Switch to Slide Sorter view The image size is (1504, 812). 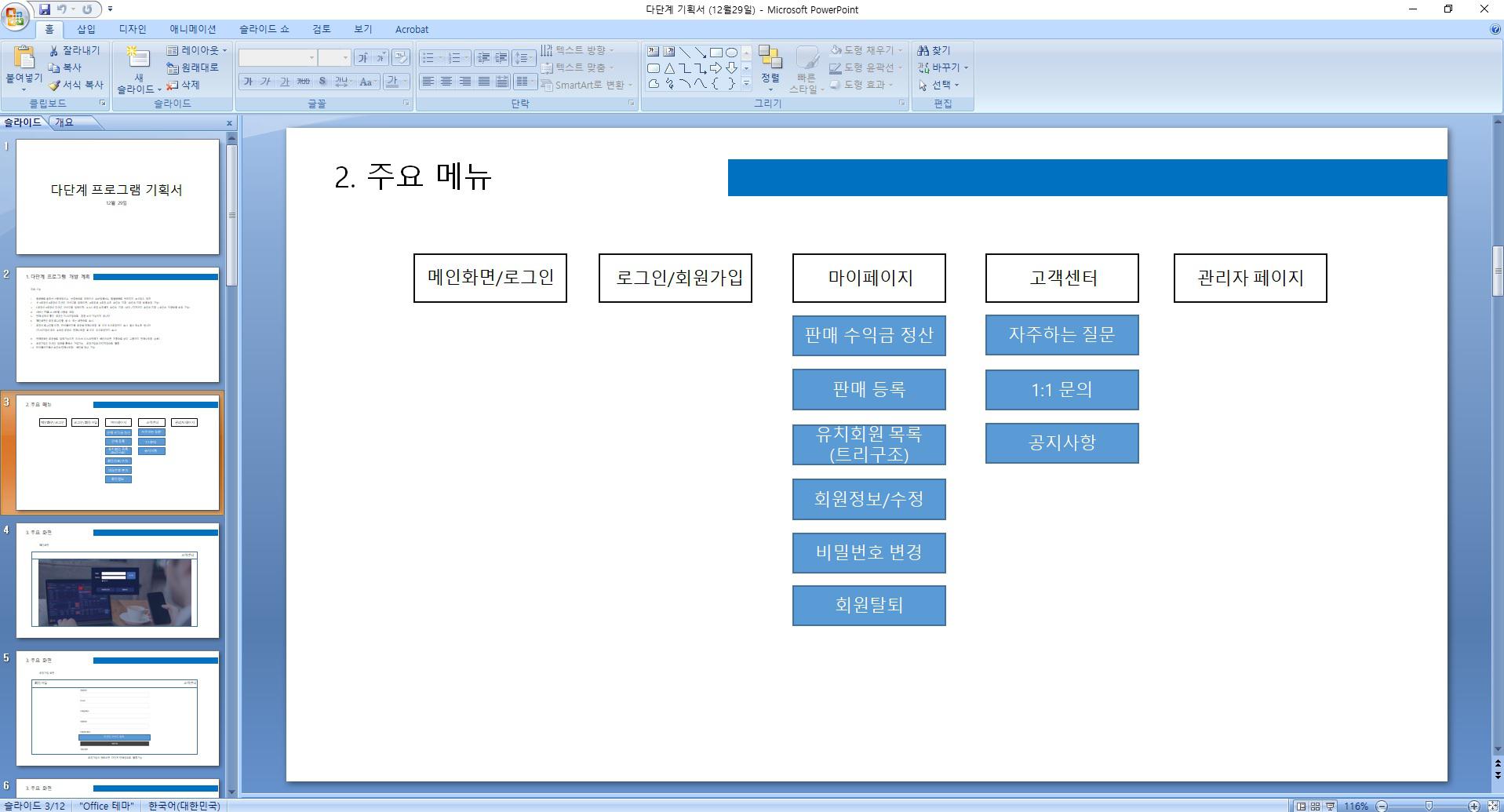pyautogui.click(x=1315, y=806)
